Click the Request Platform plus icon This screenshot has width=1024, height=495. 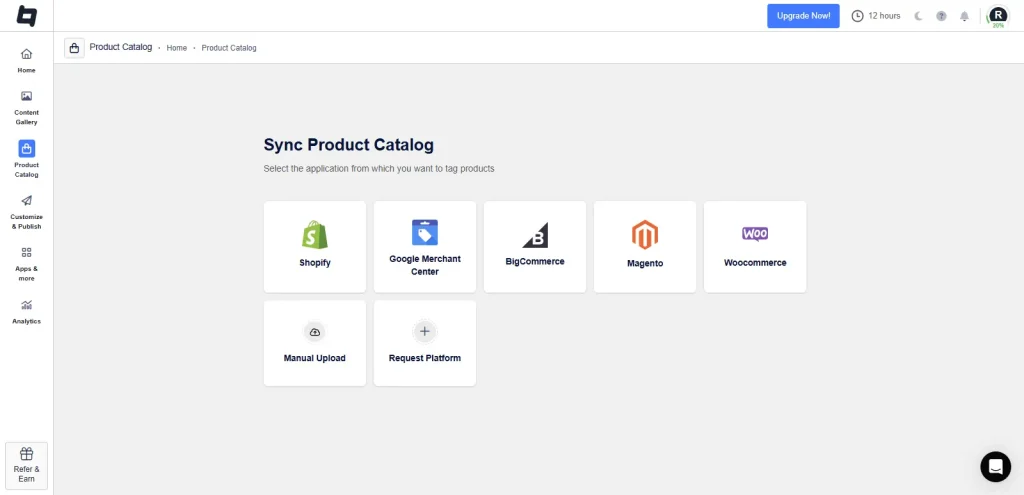click(x=424, y=332)
